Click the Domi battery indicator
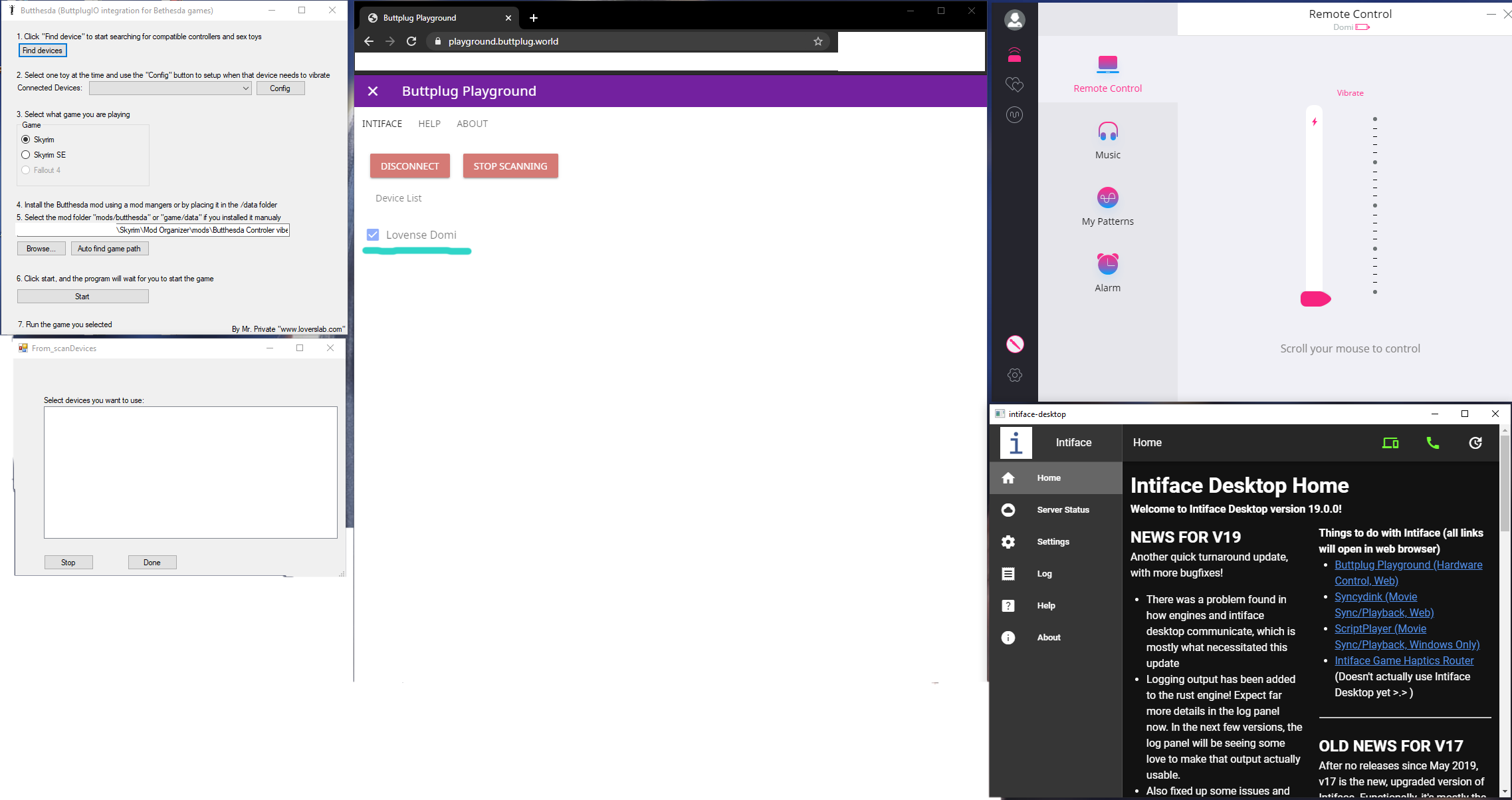The image size is (1512, 800). [x=1362, y=27]
